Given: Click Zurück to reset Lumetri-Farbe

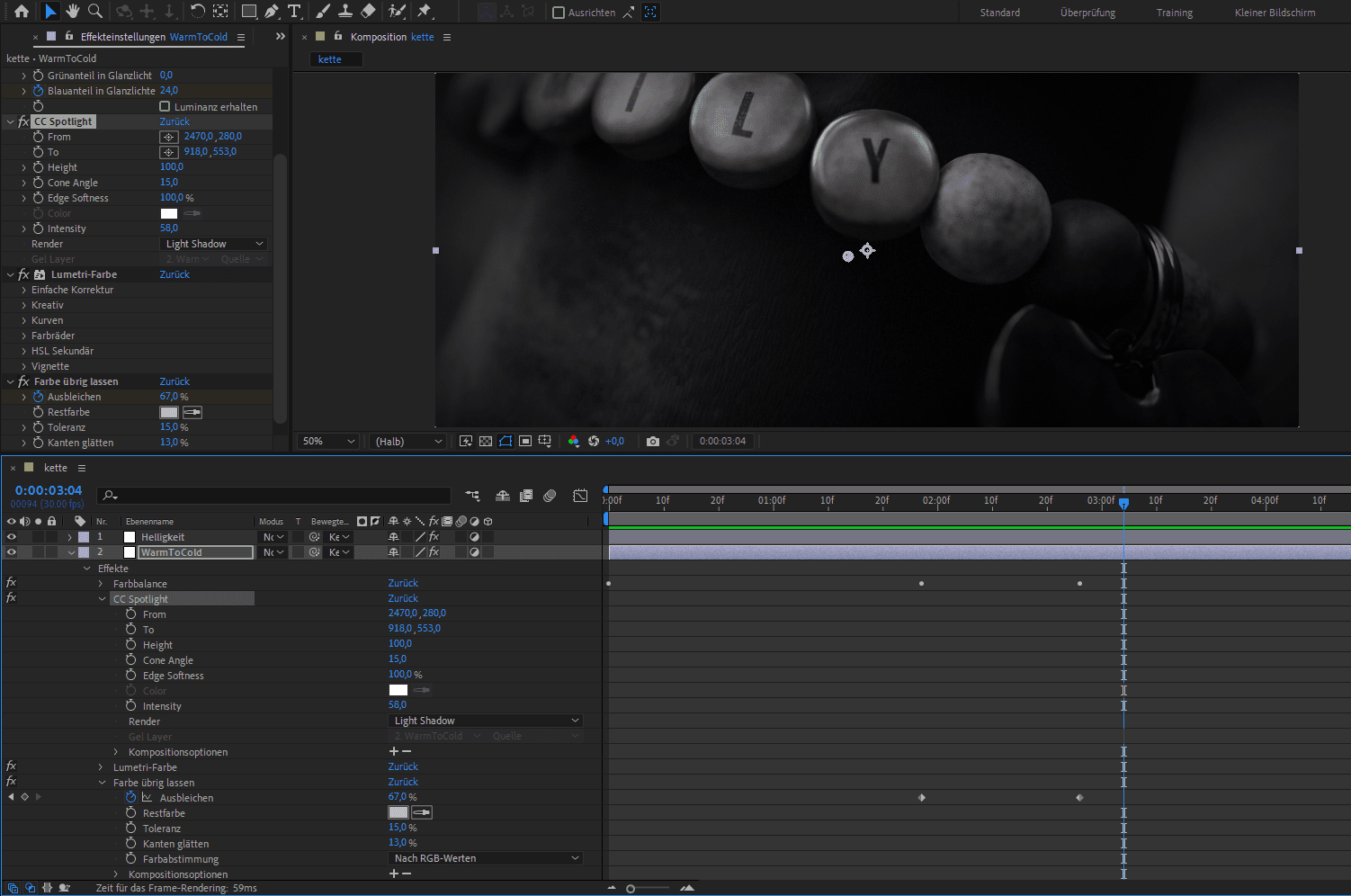Looking at the screenshot, I should (x=174, y=273).
